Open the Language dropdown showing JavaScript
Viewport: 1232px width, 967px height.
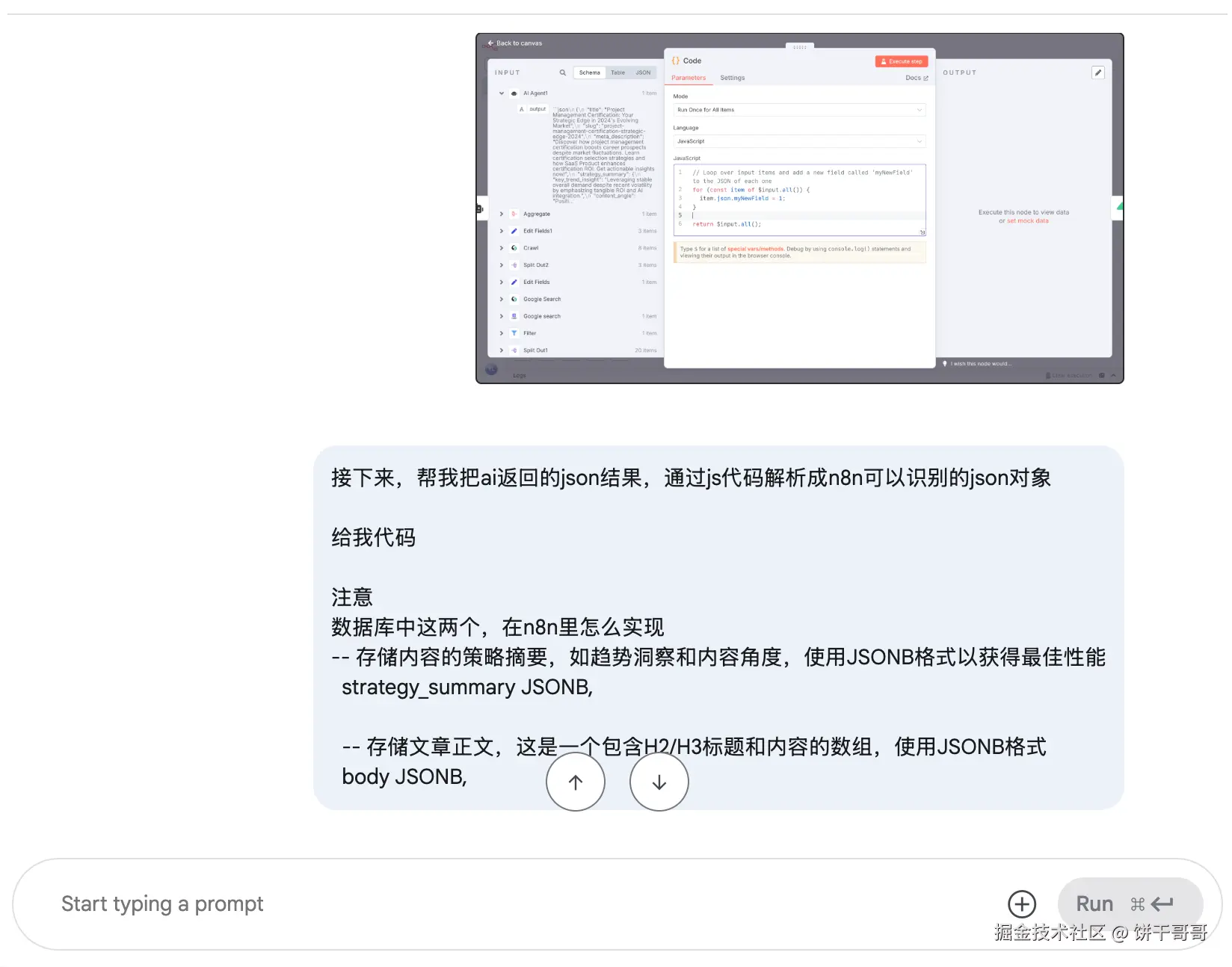click(x=799, y=141)
